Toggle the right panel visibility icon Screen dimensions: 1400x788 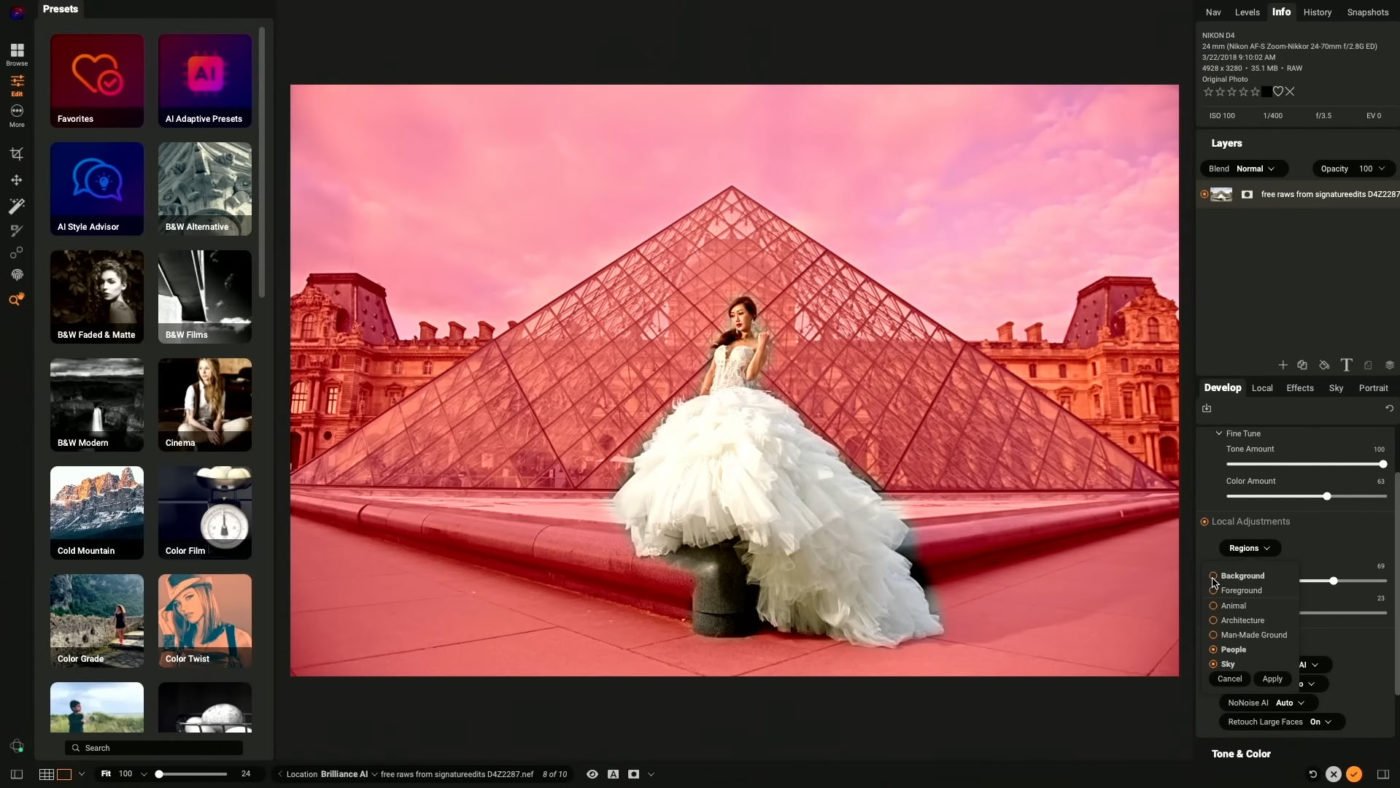point(1383,774)
